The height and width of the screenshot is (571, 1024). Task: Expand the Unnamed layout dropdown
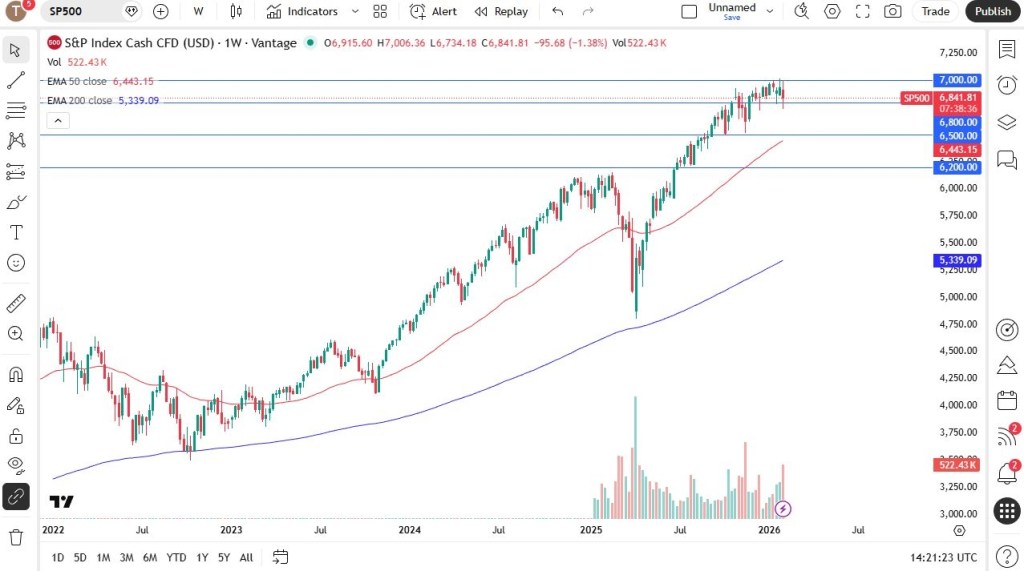click(770, 11)
